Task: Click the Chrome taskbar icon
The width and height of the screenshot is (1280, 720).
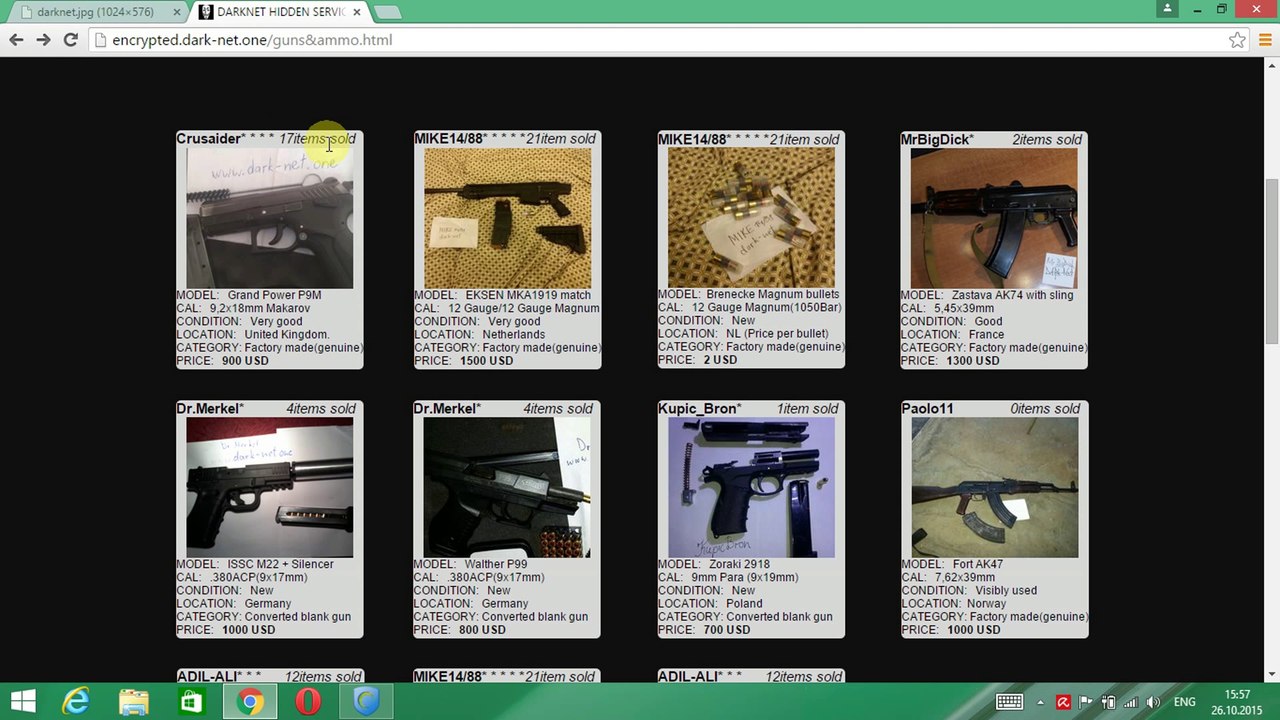Action: point(249,701)
